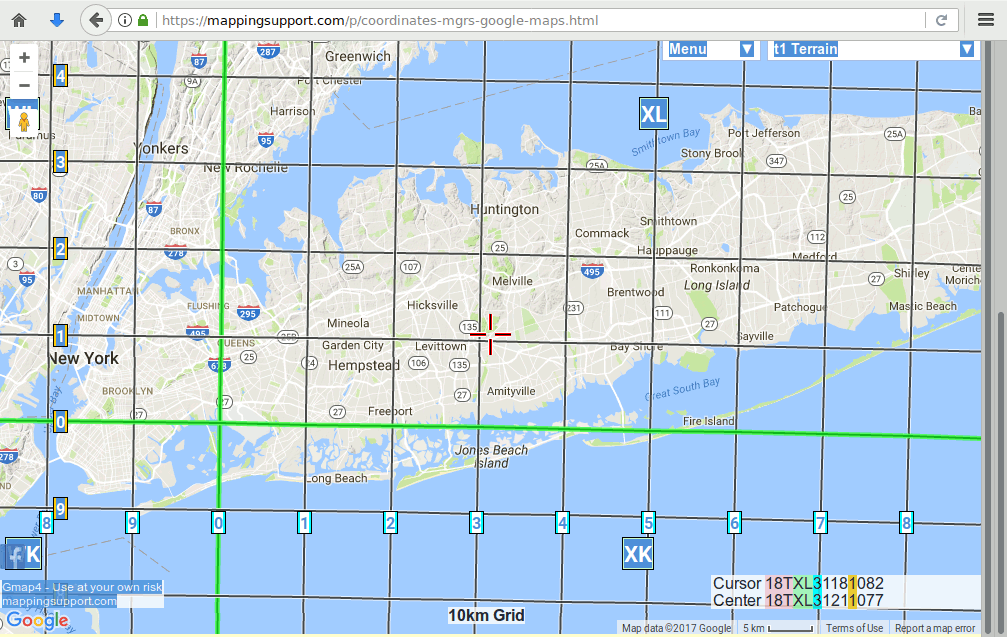Open the Menu dropdown on the map
This screenshot has height=637, width=1007.
point(711,49)
